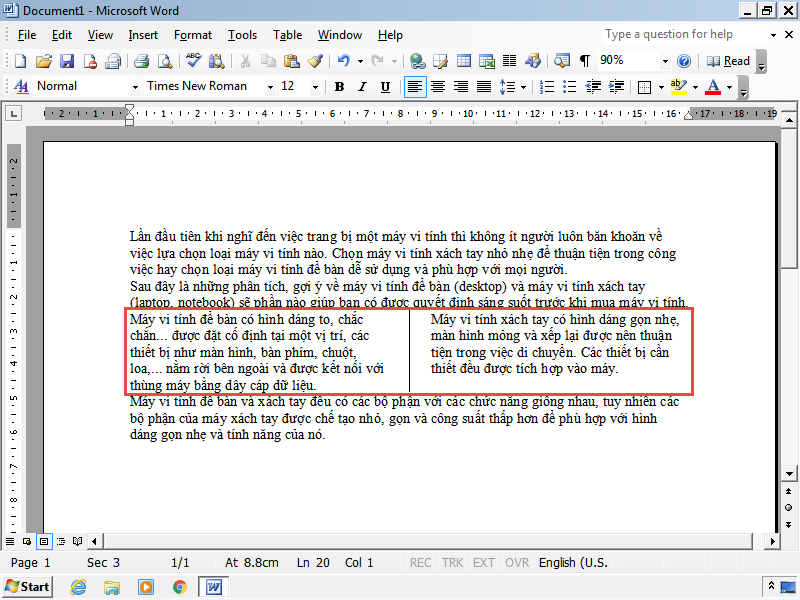
Task: Launch Chrome from the taskbar
Action: [x=179, y=587]
